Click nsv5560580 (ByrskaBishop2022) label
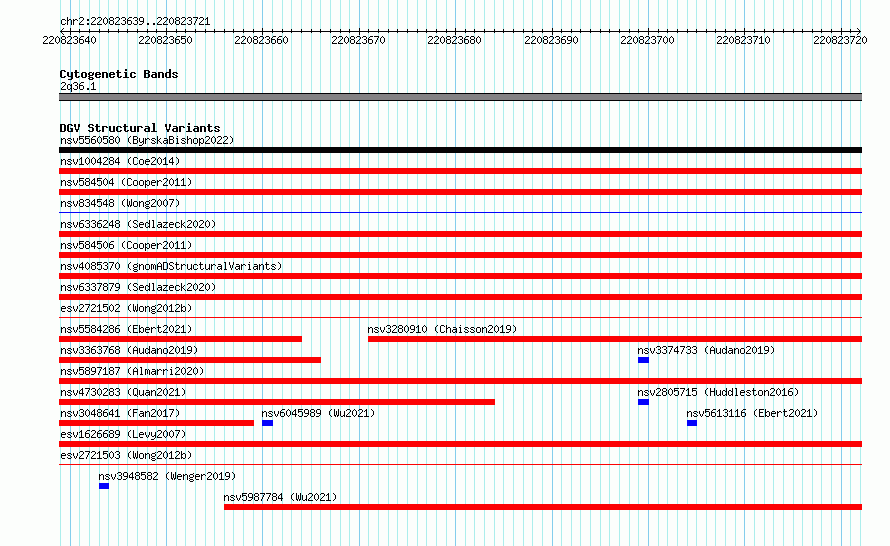The height and width of the screenshot is (546, 890). 147,140
